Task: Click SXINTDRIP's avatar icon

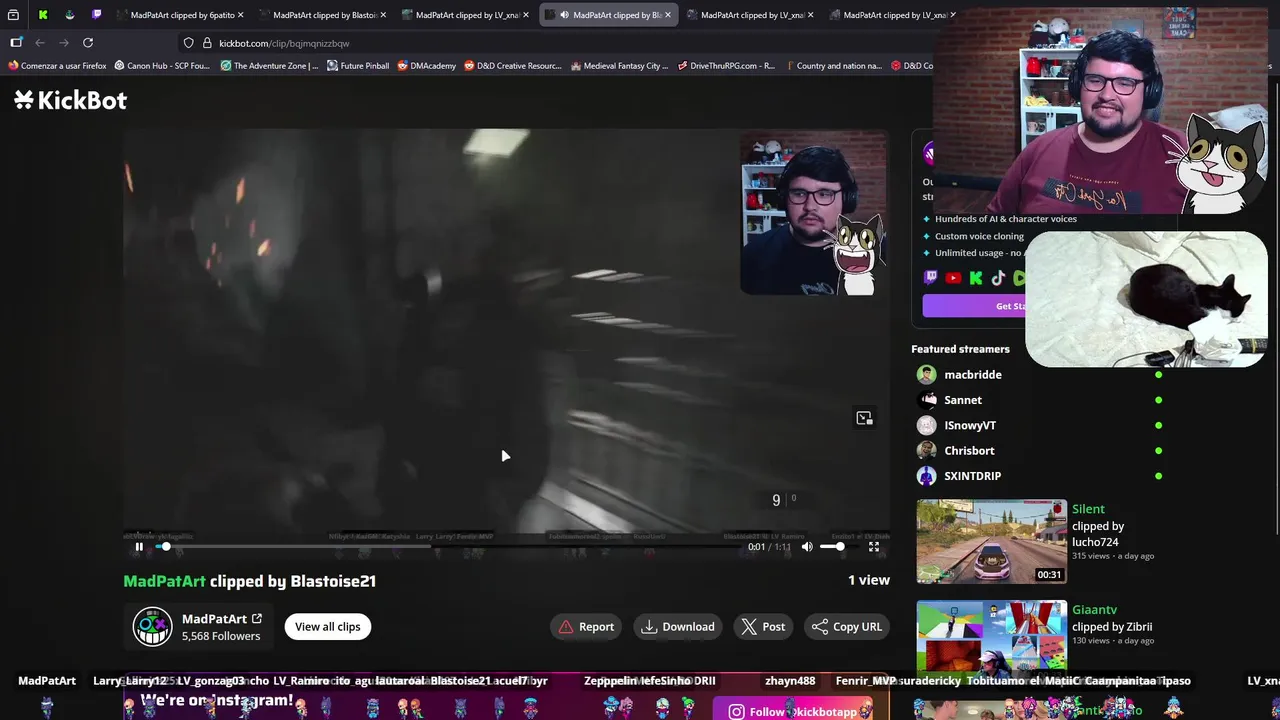Action: pos(926,476)
